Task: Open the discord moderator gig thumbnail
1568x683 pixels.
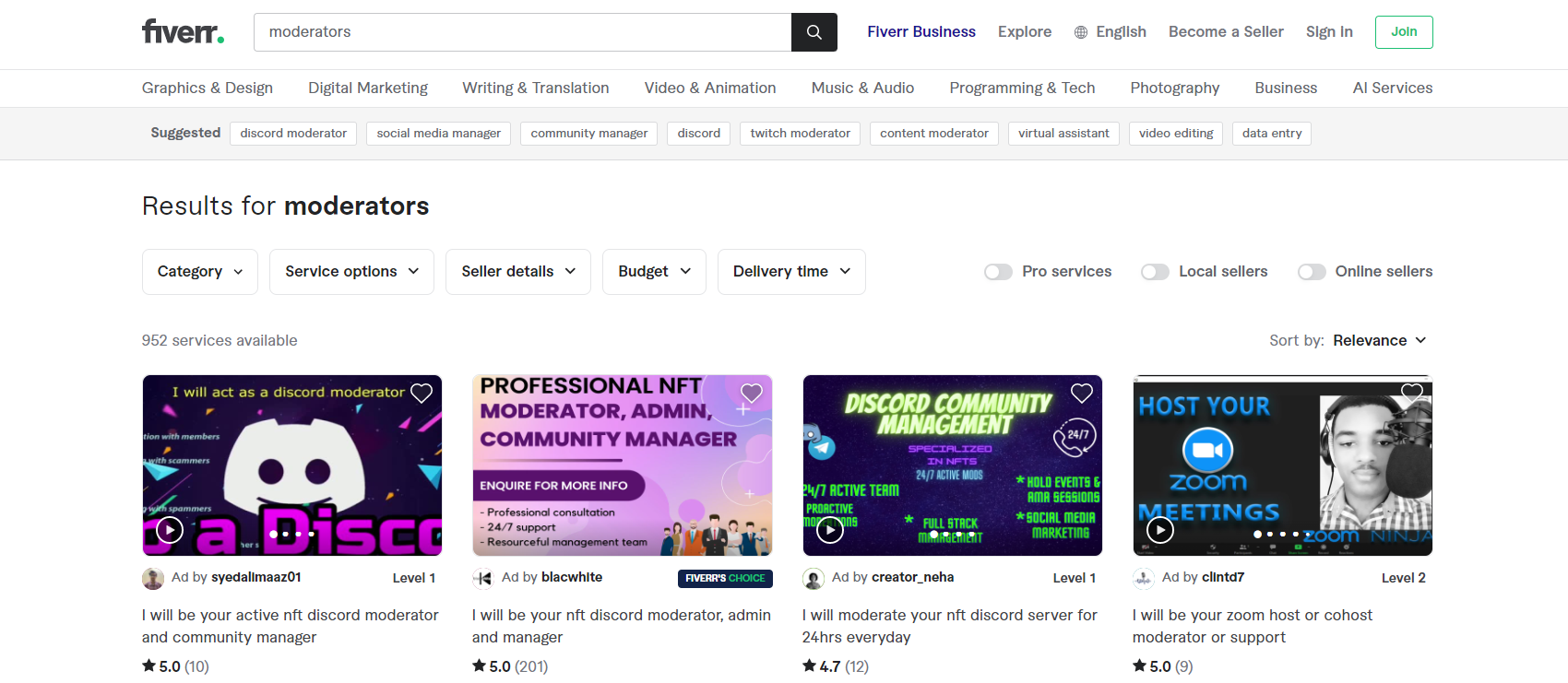Action: [292, 465]
